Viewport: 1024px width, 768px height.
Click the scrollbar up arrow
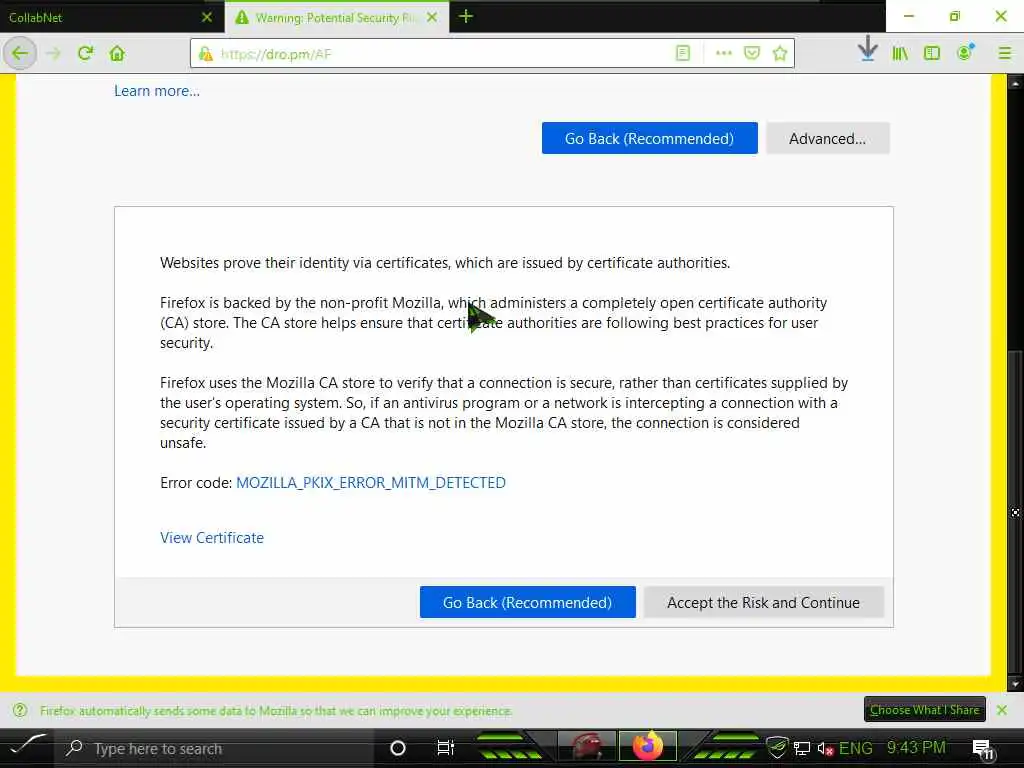click(x=1014, y=82)
